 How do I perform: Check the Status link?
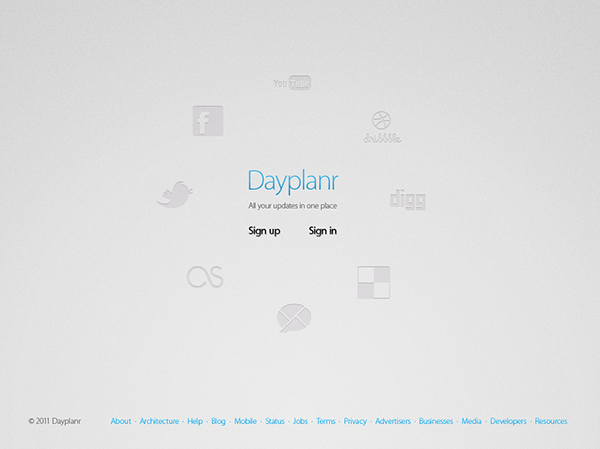tap(275, 421)
